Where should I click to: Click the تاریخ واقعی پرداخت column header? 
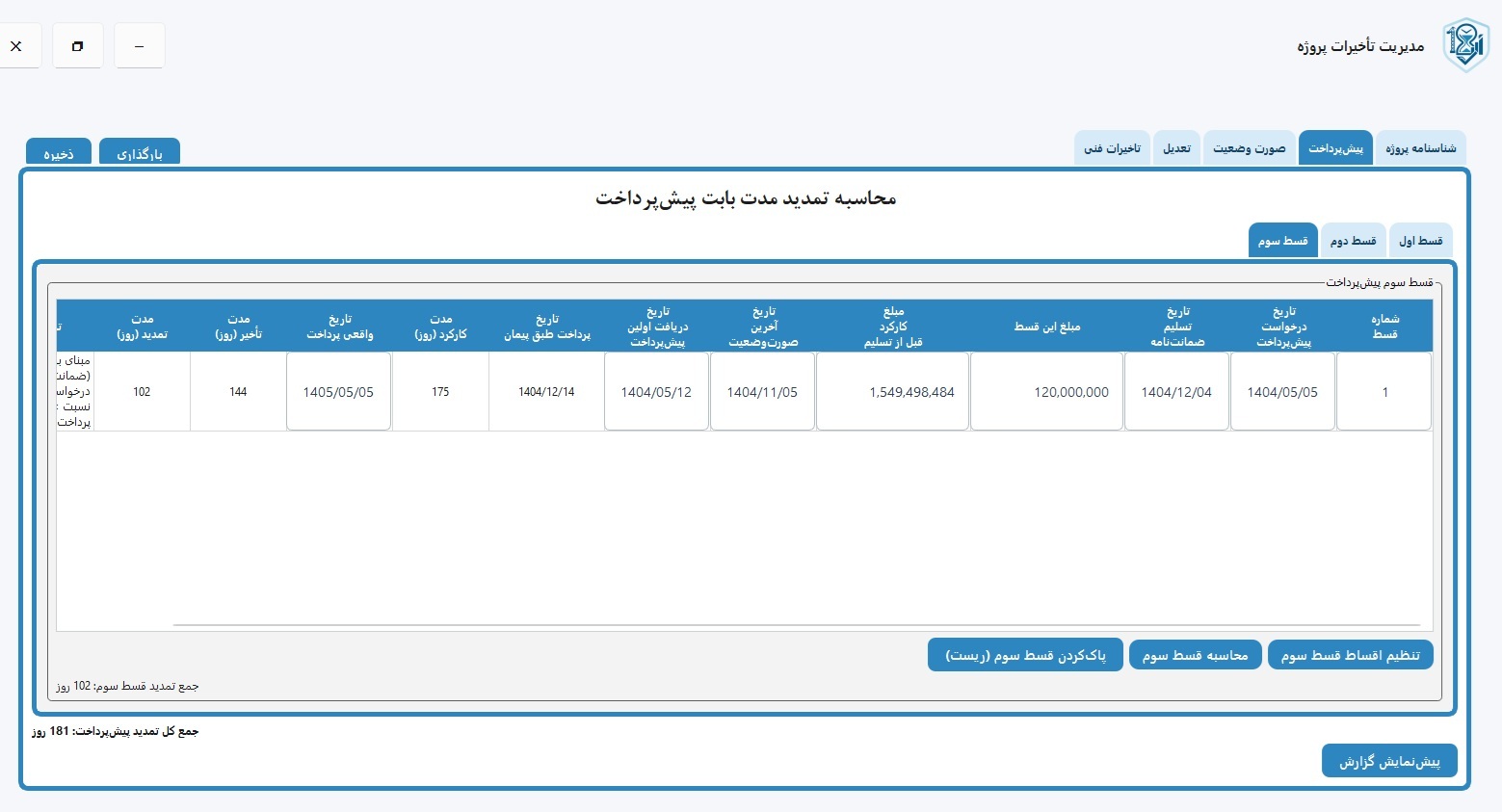(339, 326)
